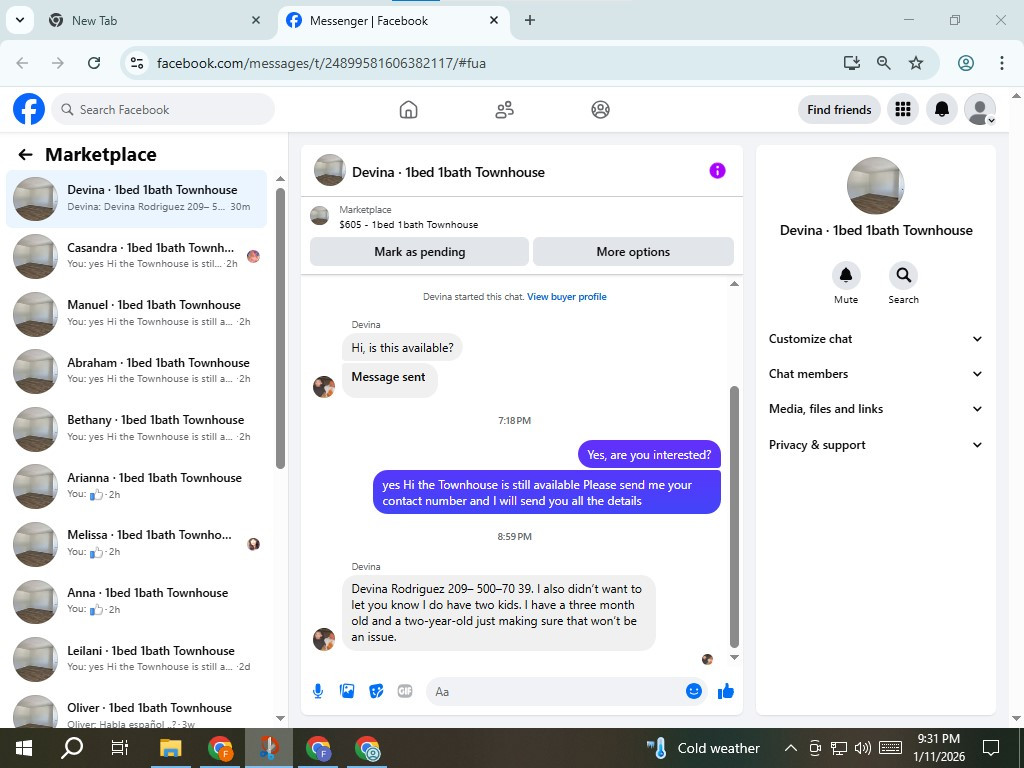Screen dimensions: 1024x768
Task: Click the Mark as pending button
Action: [419, 251]
